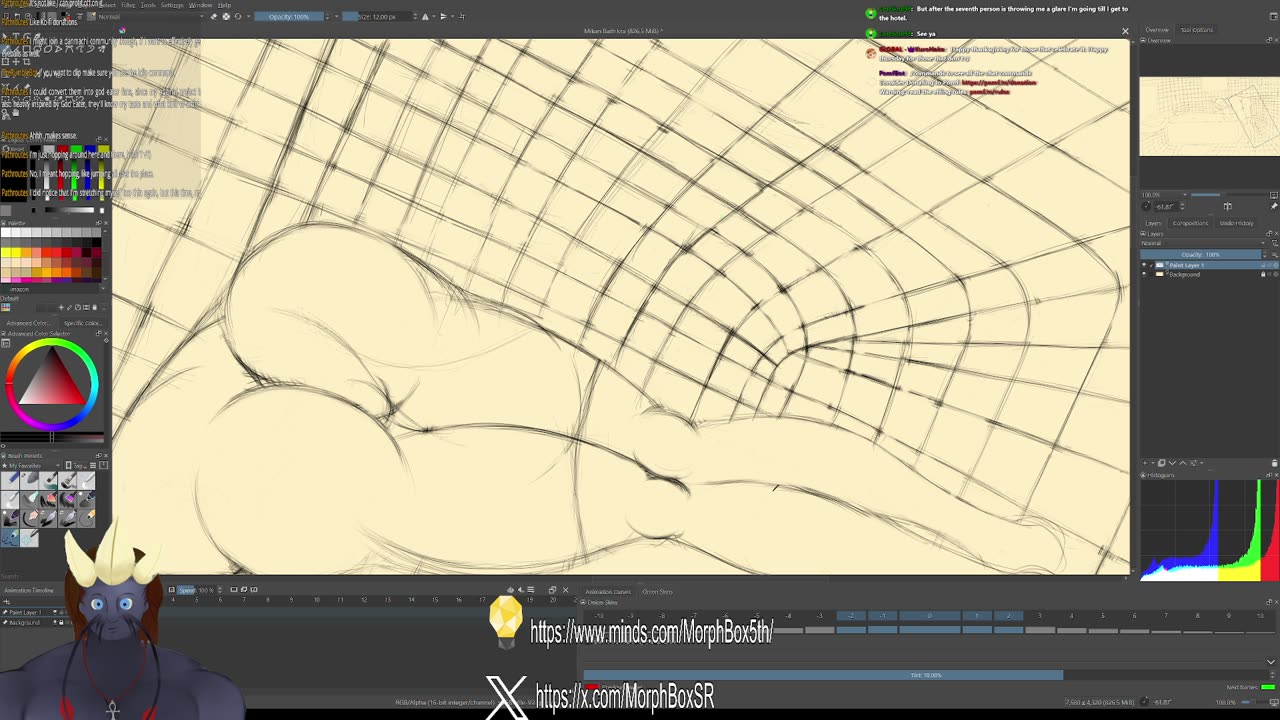
Task: Switch to the Layers tab
Action: click(x=1153, y=223)
